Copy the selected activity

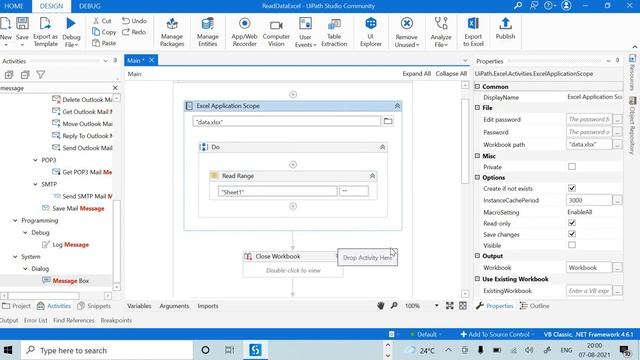[x=104, y=32]
